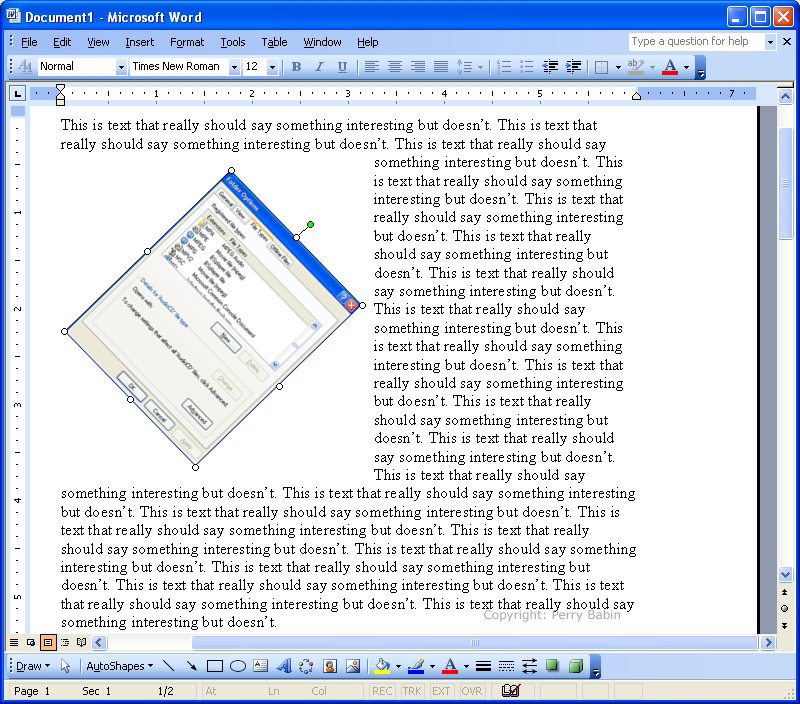Screen dimensions: 800x704
Task: Open the 3-D Style options
Action: tap(576, 666)
